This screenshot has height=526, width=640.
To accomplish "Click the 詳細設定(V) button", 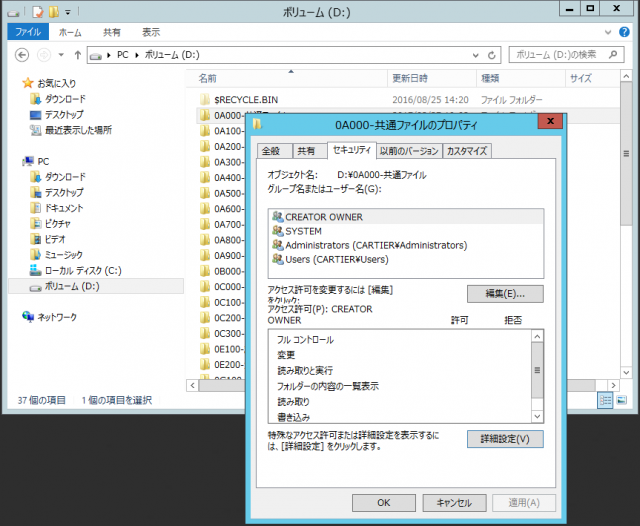I will tap(504, 438).
